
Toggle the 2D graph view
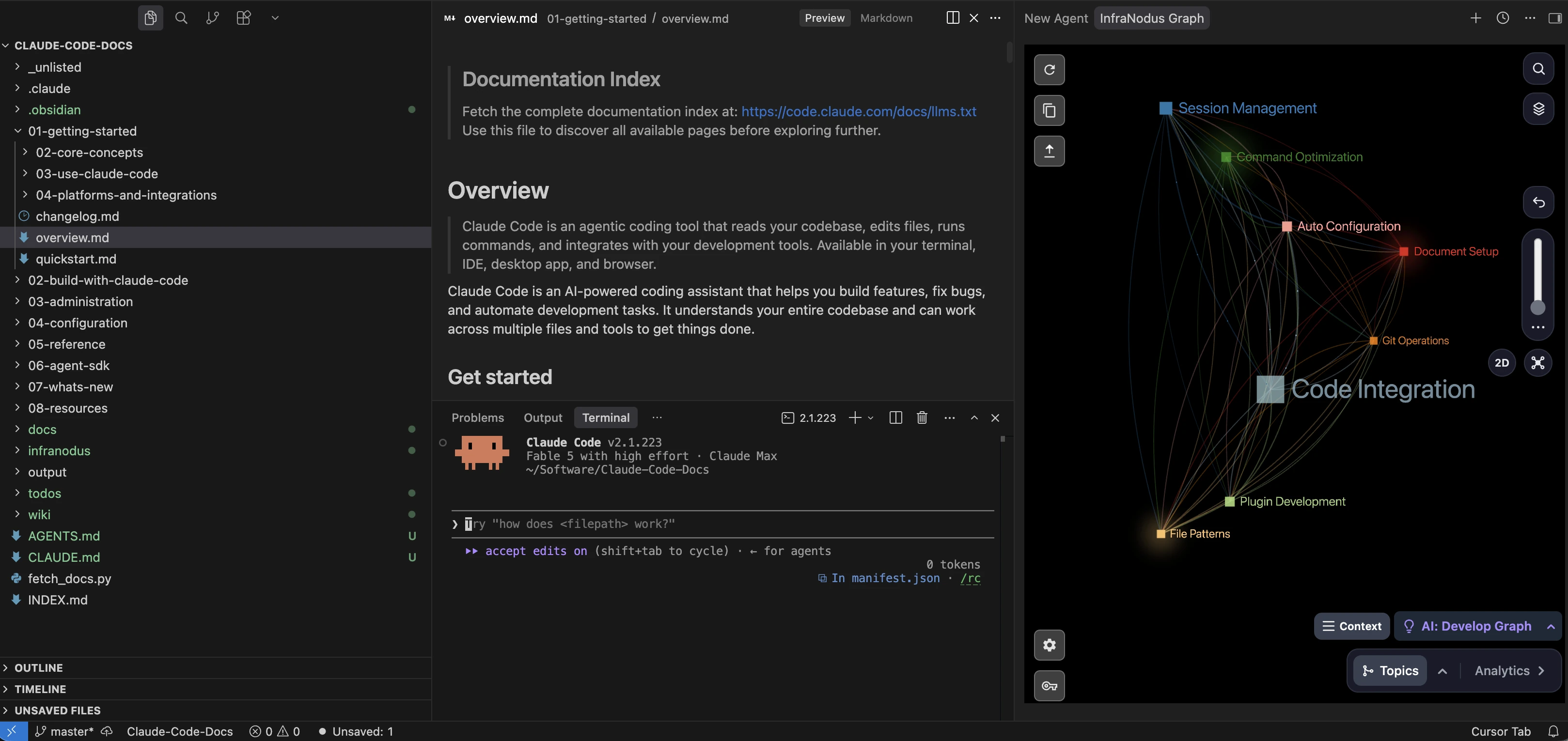[1502, 363]
